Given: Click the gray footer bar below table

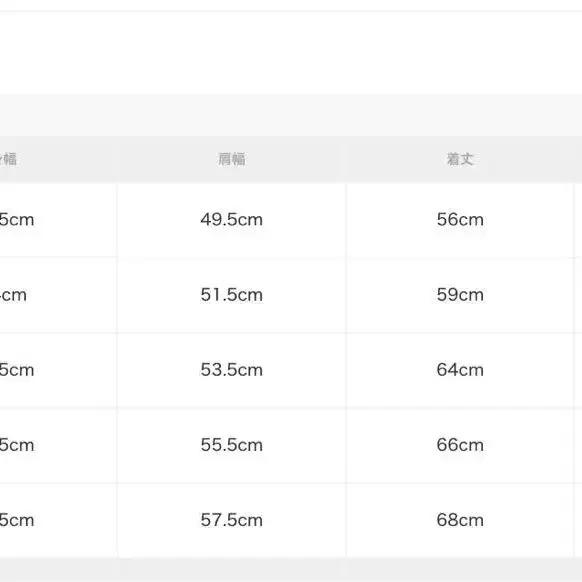Looking at the screenshot, I should 291,570.
